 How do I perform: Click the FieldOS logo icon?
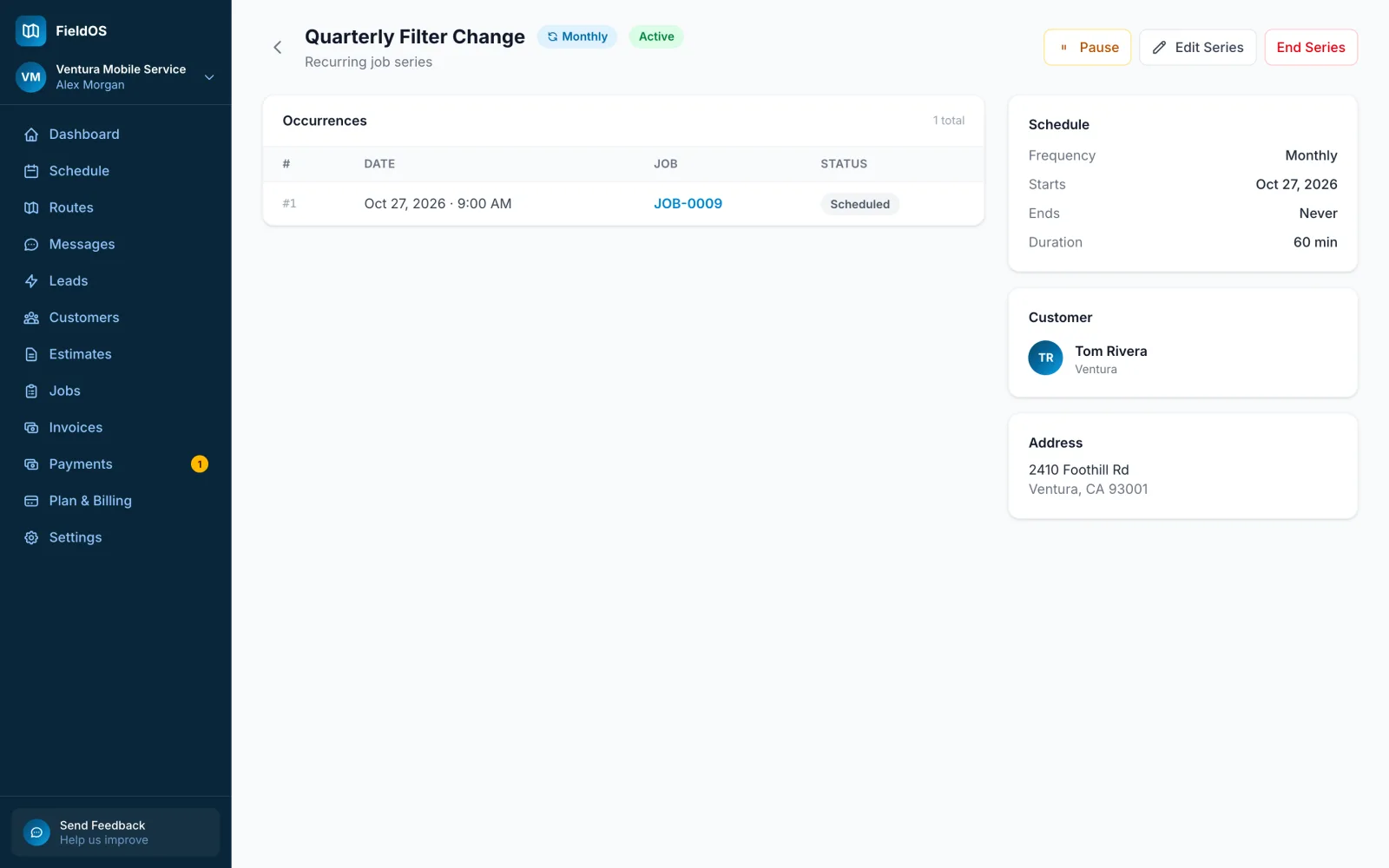[30, 30]
